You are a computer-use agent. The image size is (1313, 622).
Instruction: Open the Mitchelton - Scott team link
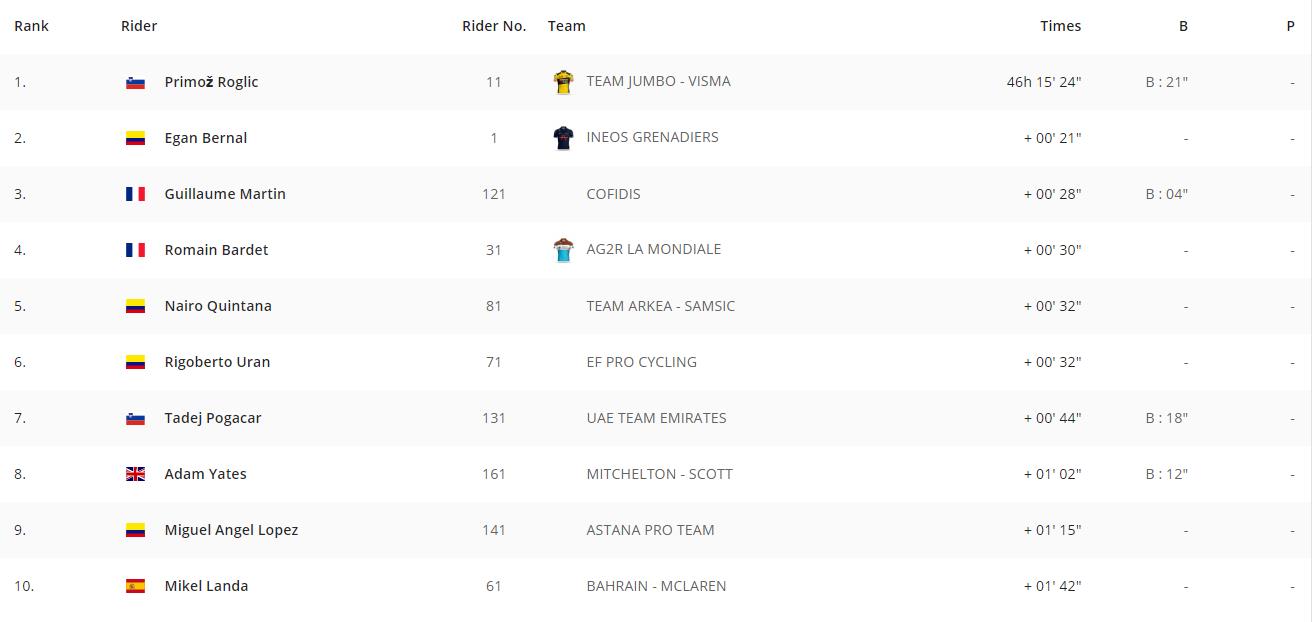pos(659,474)
